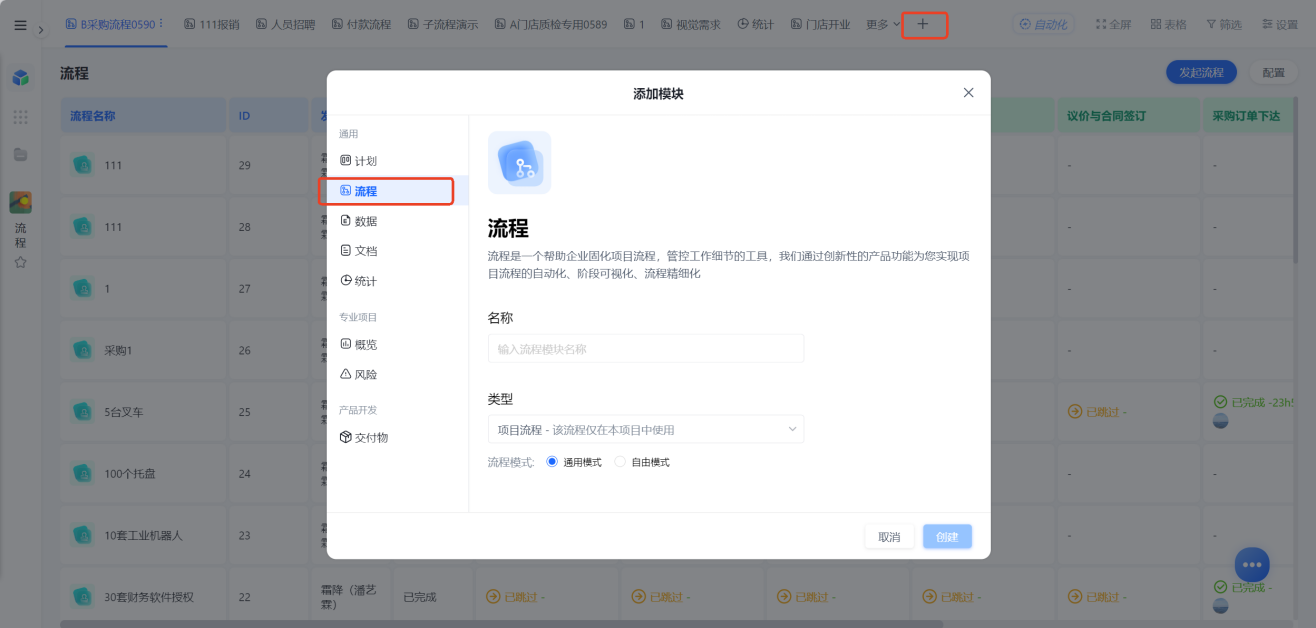Switch to 全屏 fullscreen mode
The width and height of the screenshot is (1316, 628).
click(1113, 24)
